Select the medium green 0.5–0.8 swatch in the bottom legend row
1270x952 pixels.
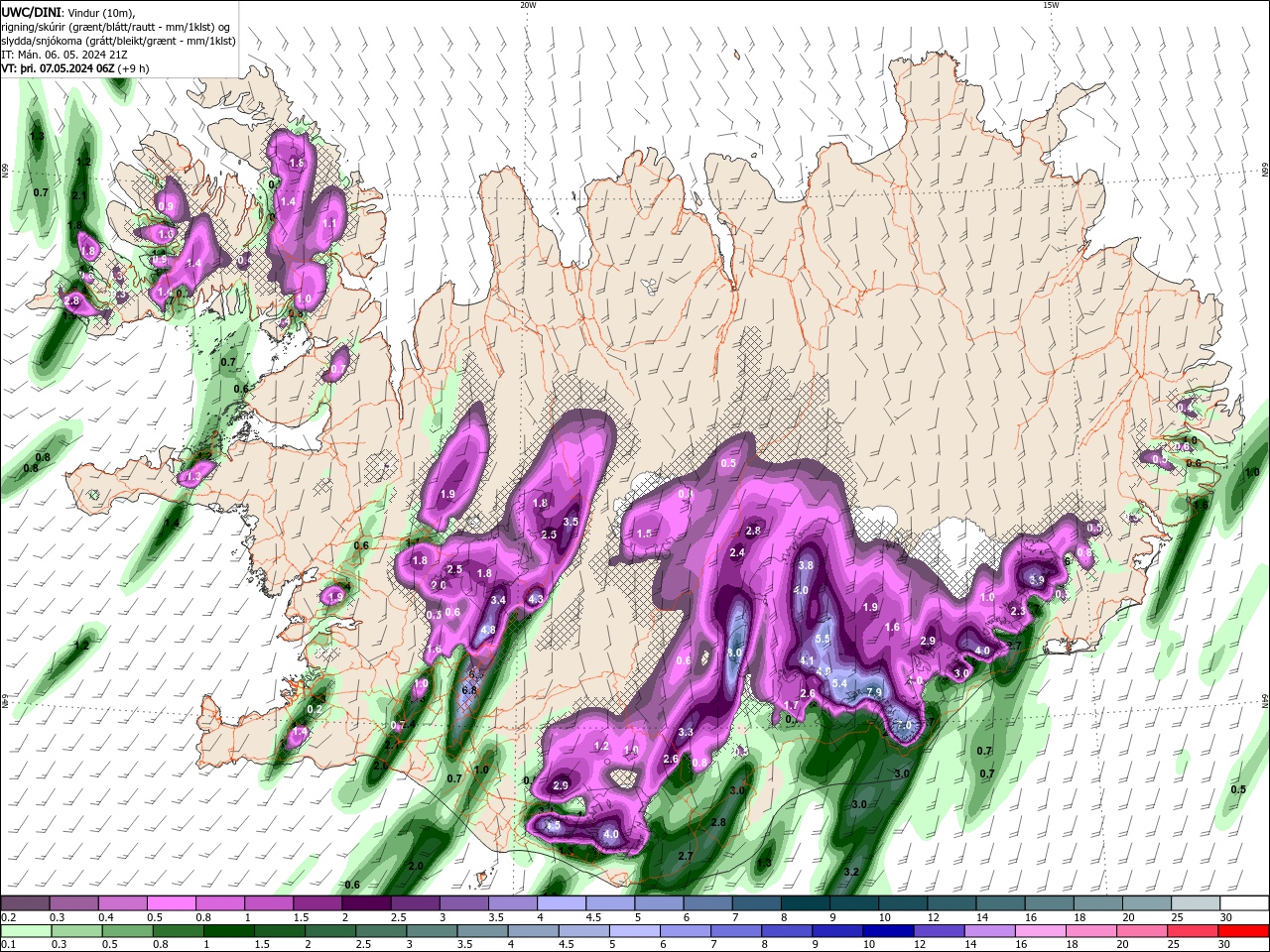[x=126, y=931]
